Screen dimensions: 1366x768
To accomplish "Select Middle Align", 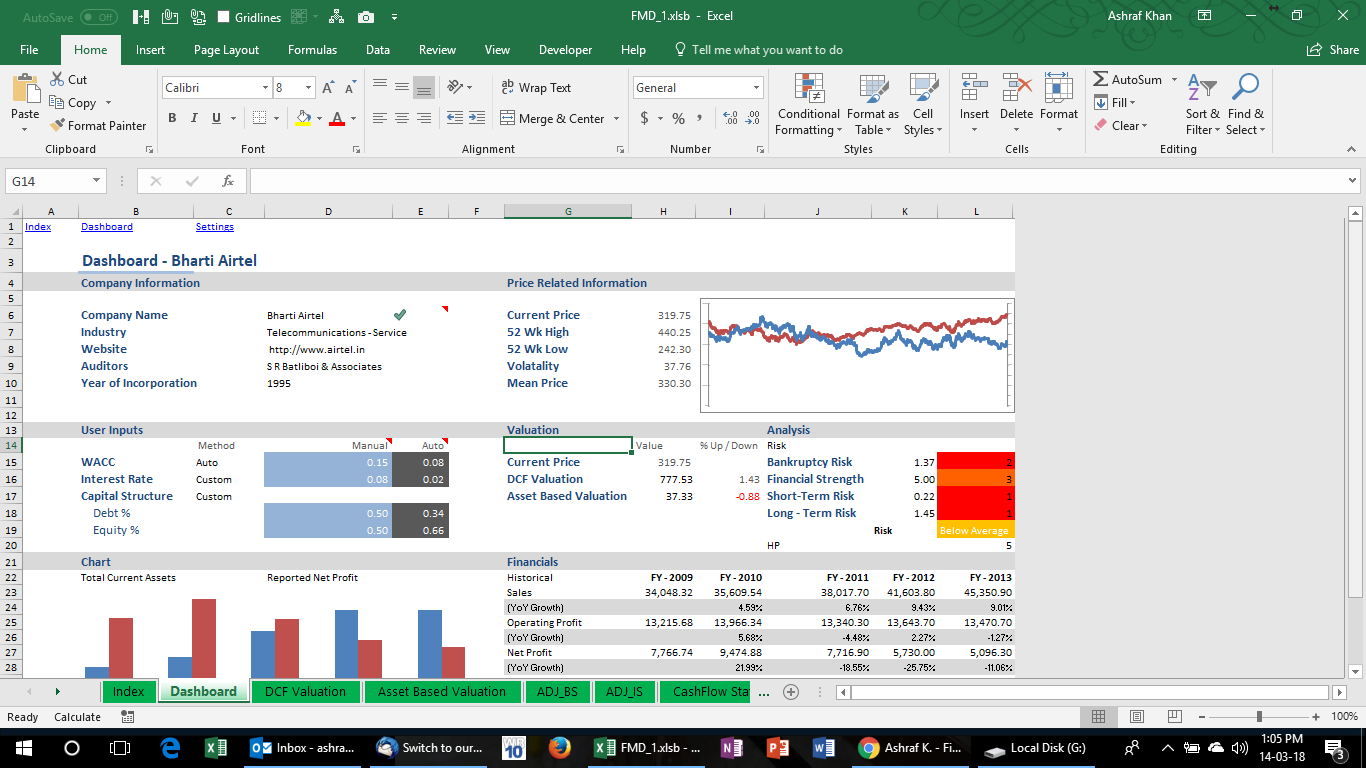I will pyautogui.click(x=402, y=87).
